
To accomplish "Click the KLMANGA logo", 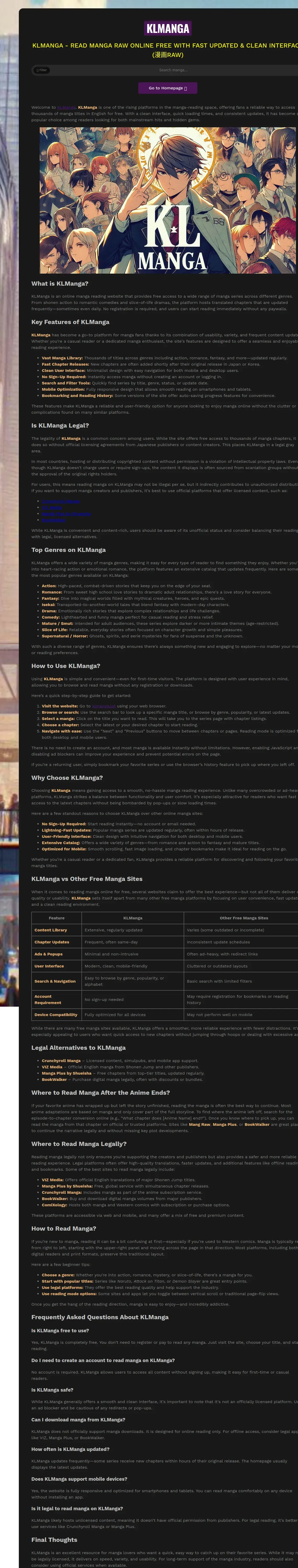I will tap(168, 28).
